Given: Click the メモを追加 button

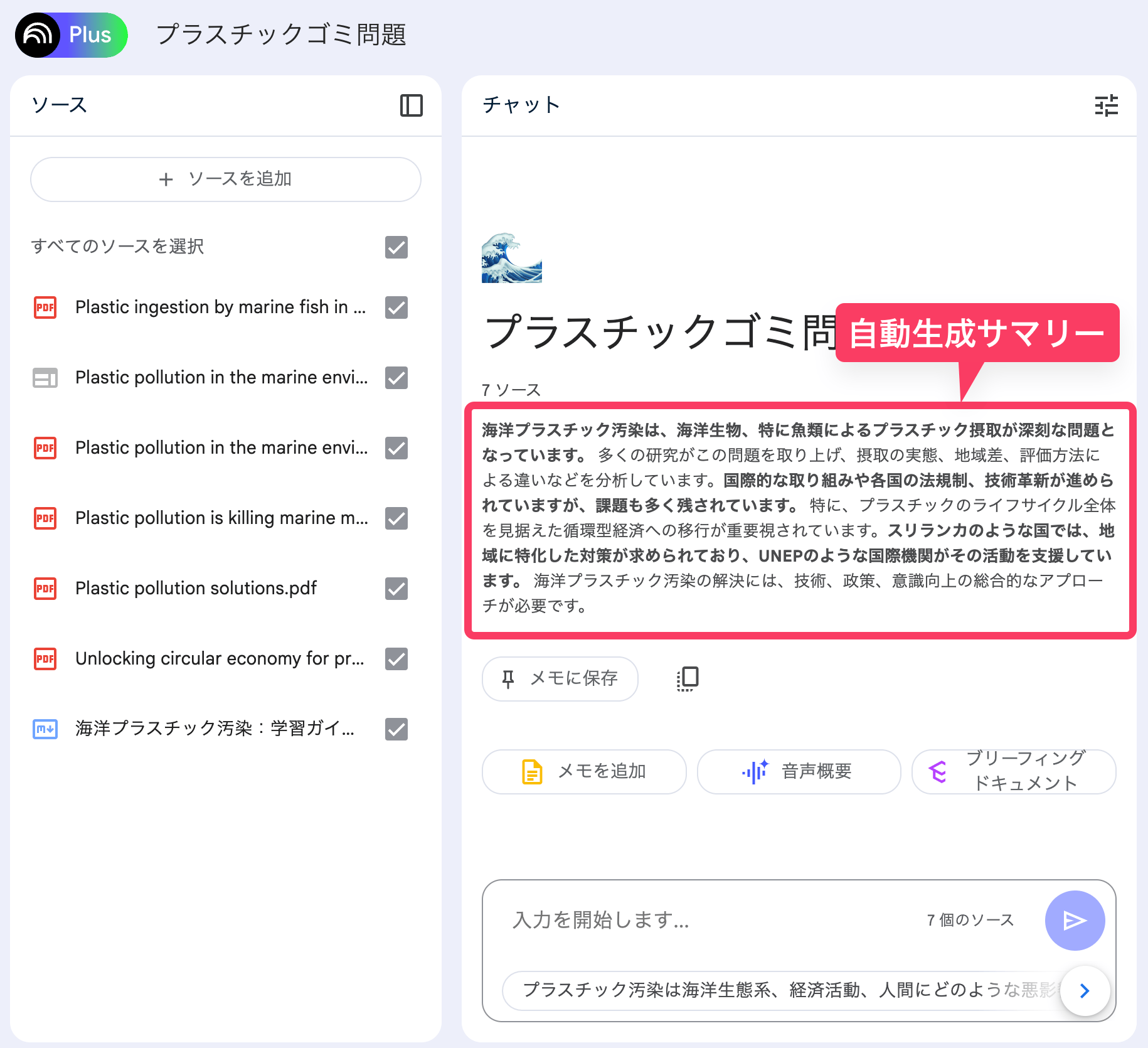Looking at the screenshot, I should pos(583,771).
